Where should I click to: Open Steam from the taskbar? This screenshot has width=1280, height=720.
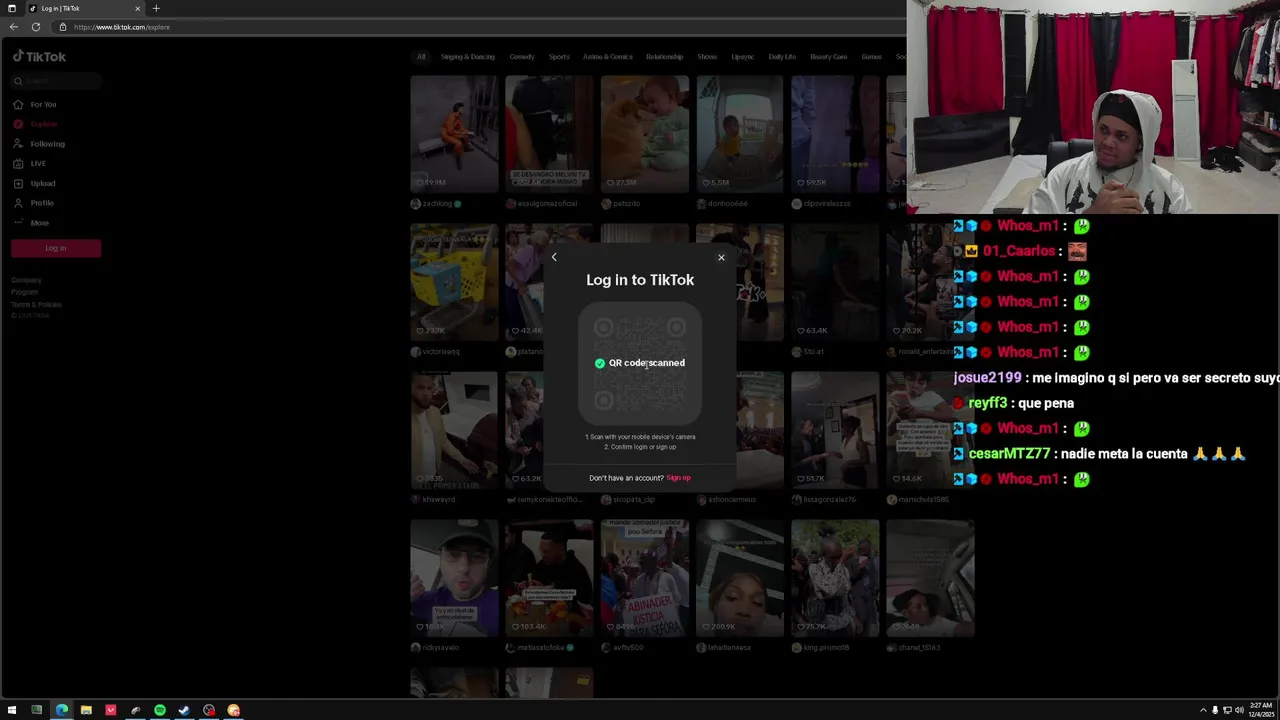click(x=184, y=710)
